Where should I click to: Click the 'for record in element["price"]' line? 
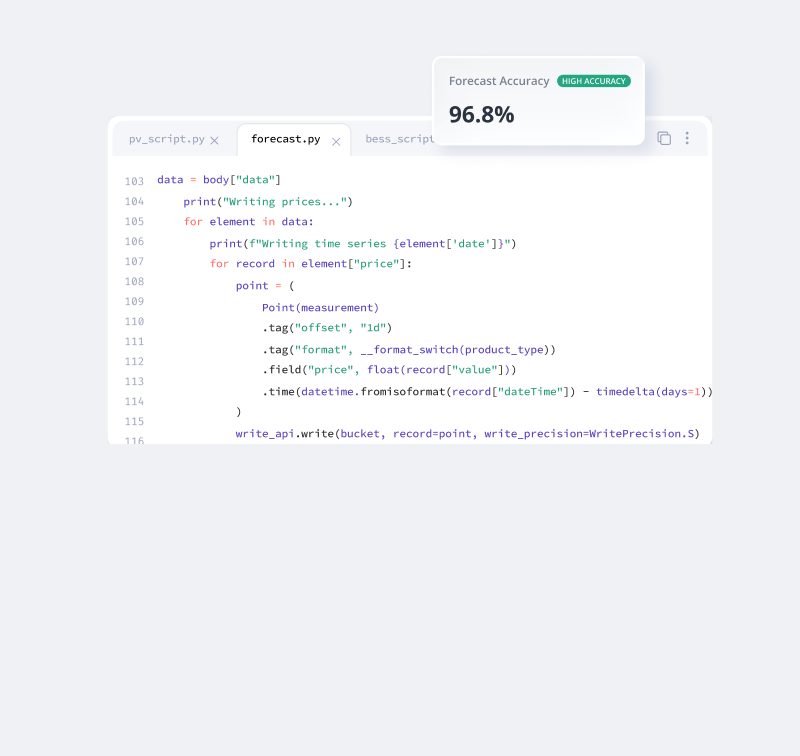coord(311,264)
